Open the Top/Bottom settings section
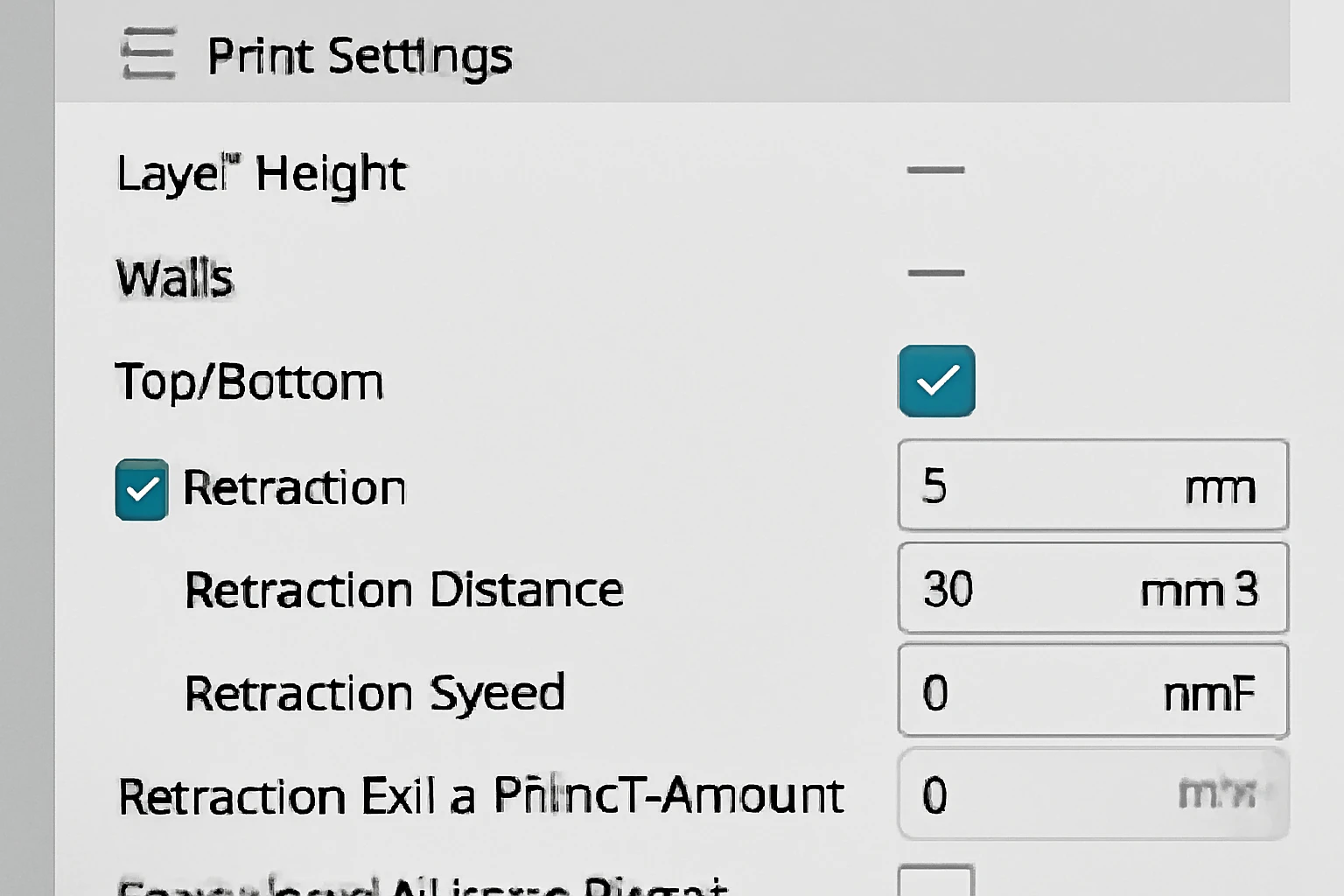 [x=249, y=382]
